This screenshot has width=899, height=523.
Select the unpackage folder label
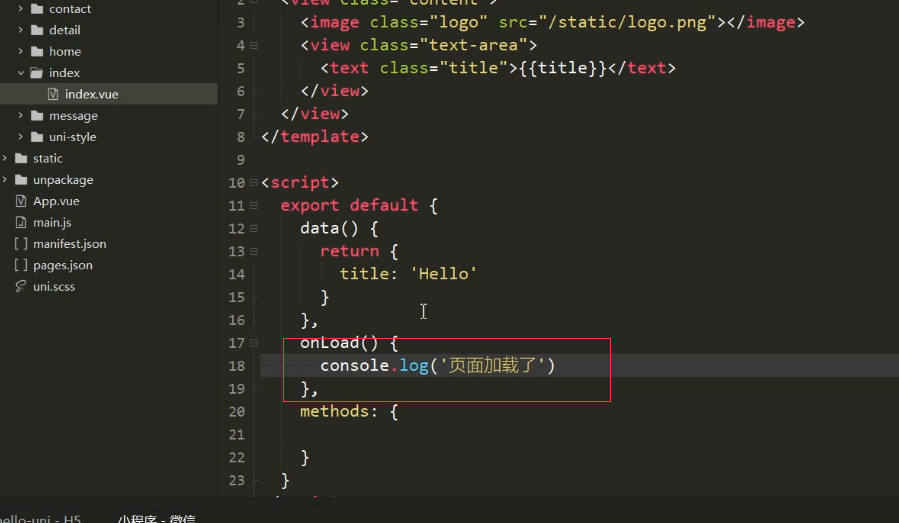tap(63, 180)
